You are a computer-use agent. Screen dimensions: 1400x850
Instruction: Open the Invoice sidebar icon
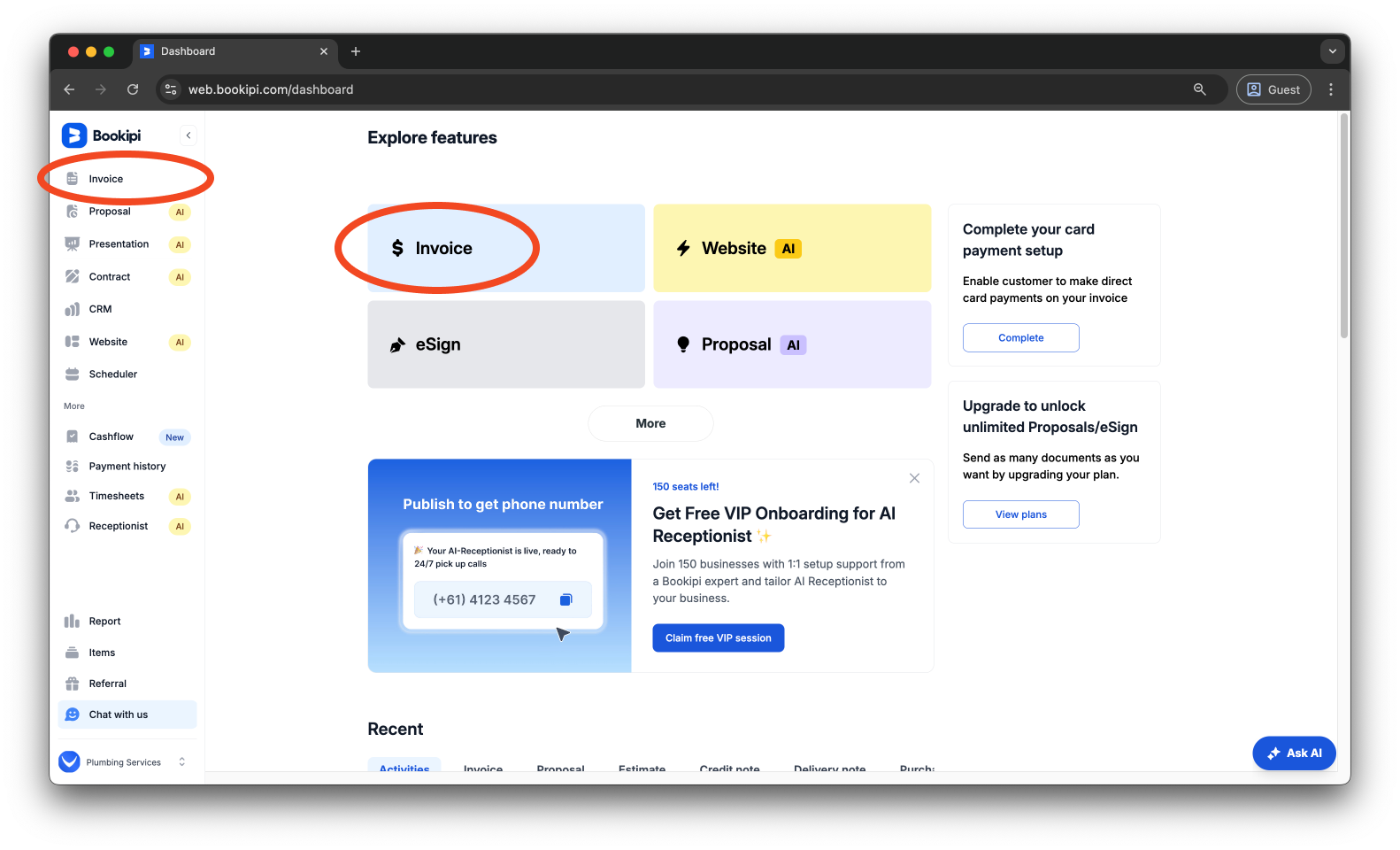(73, 179)
